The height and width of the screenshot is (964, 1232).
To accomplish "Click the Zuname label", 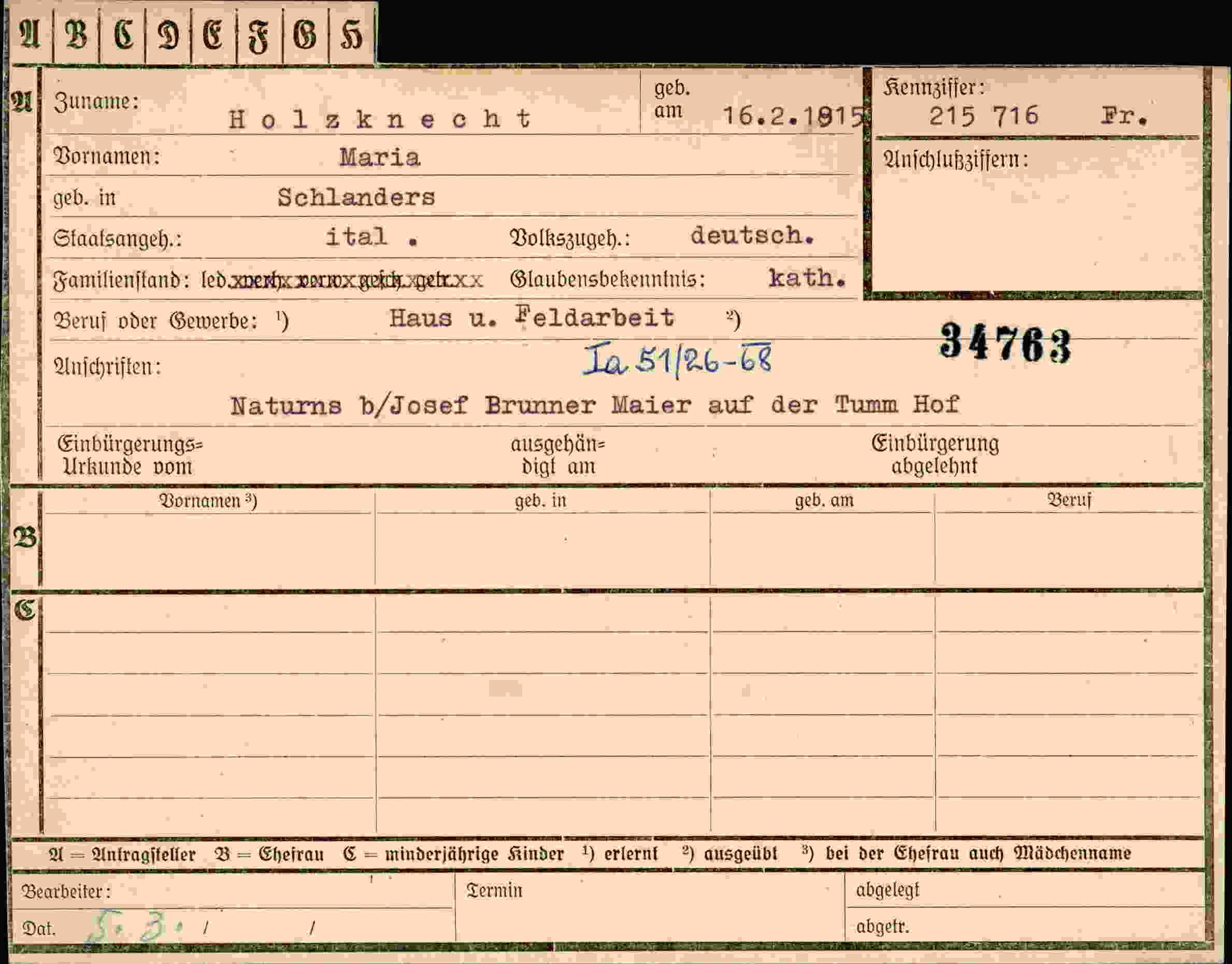I will point(96,102).
